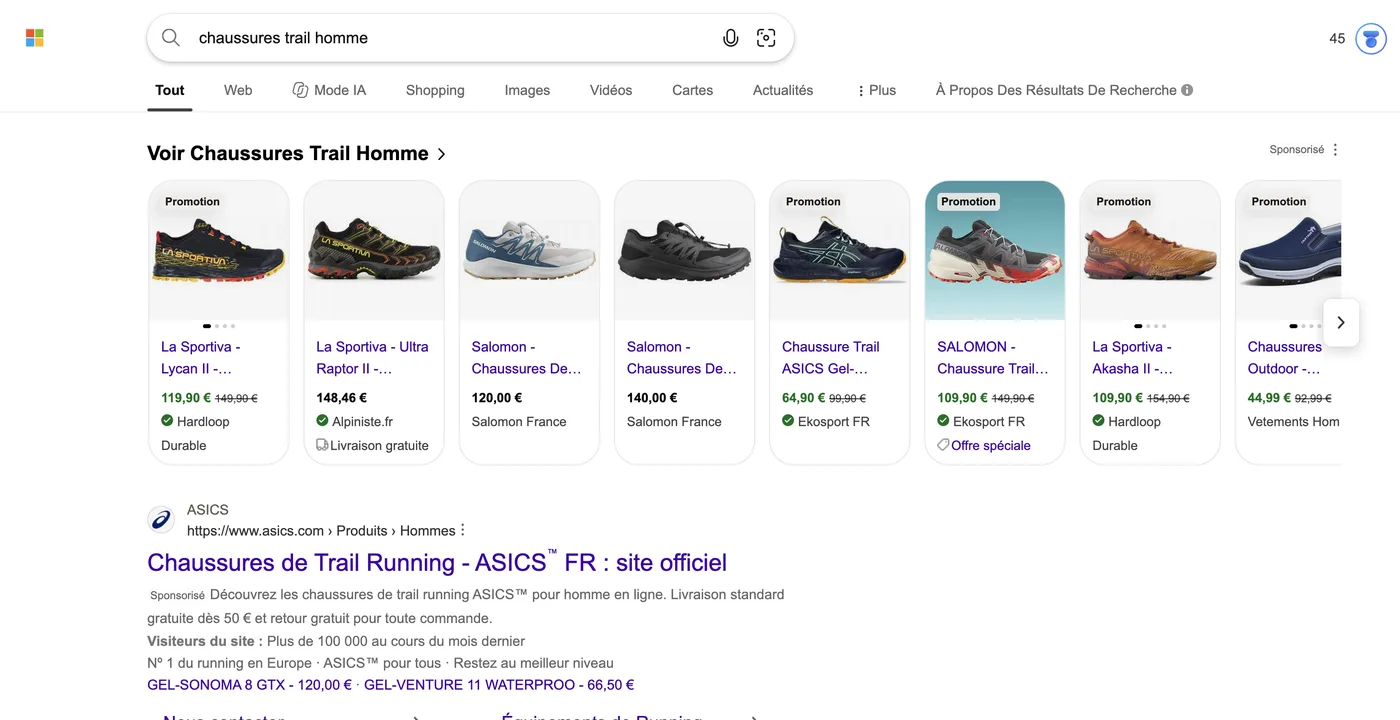Image resolution: width=1400 pixels, height=720 pixels.
Task: Open La Sportiva Lycan II listing
Action: pyautogui.click(x=200, y=358)
